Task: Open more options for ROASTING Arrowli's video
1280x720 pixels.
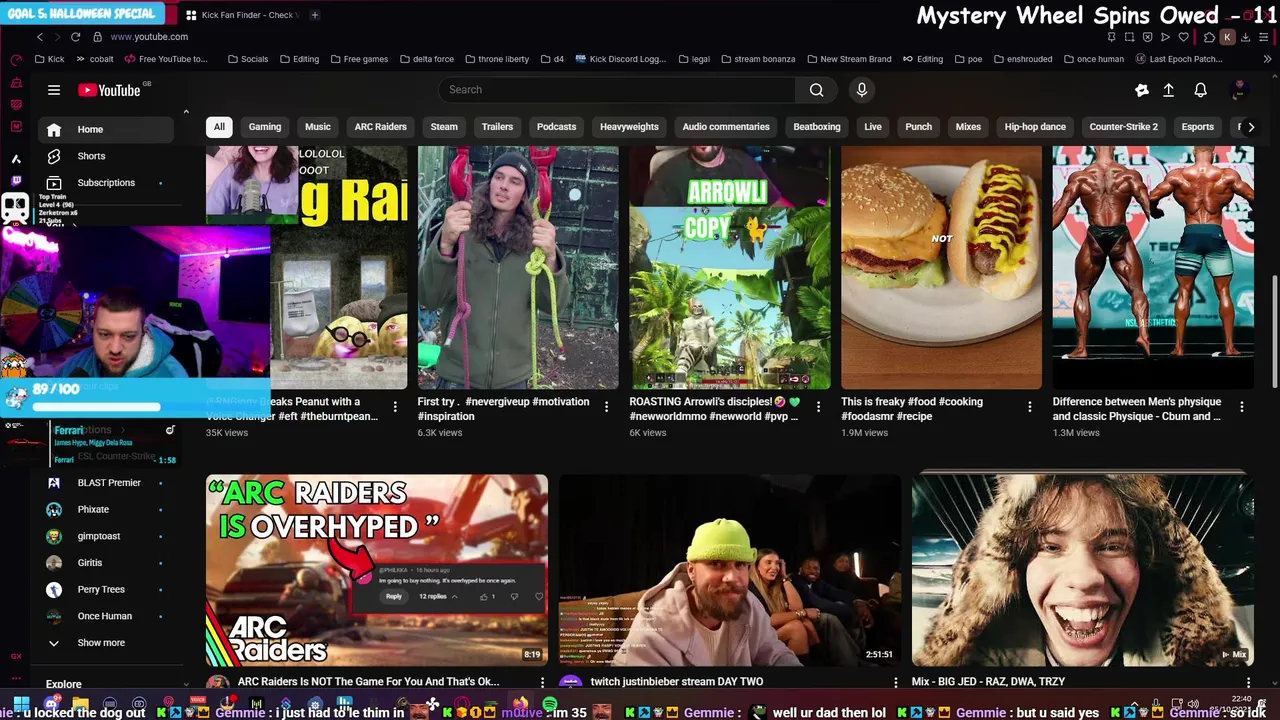Action: coord(818,406)
